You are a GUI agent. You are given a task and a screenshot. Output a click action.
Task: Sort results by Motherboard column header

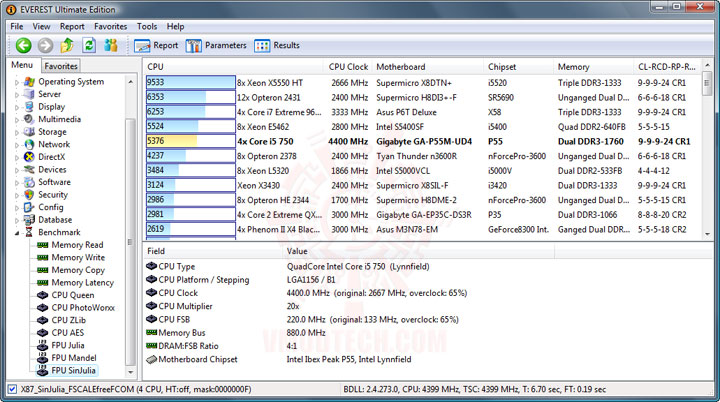tap(429, 67)
